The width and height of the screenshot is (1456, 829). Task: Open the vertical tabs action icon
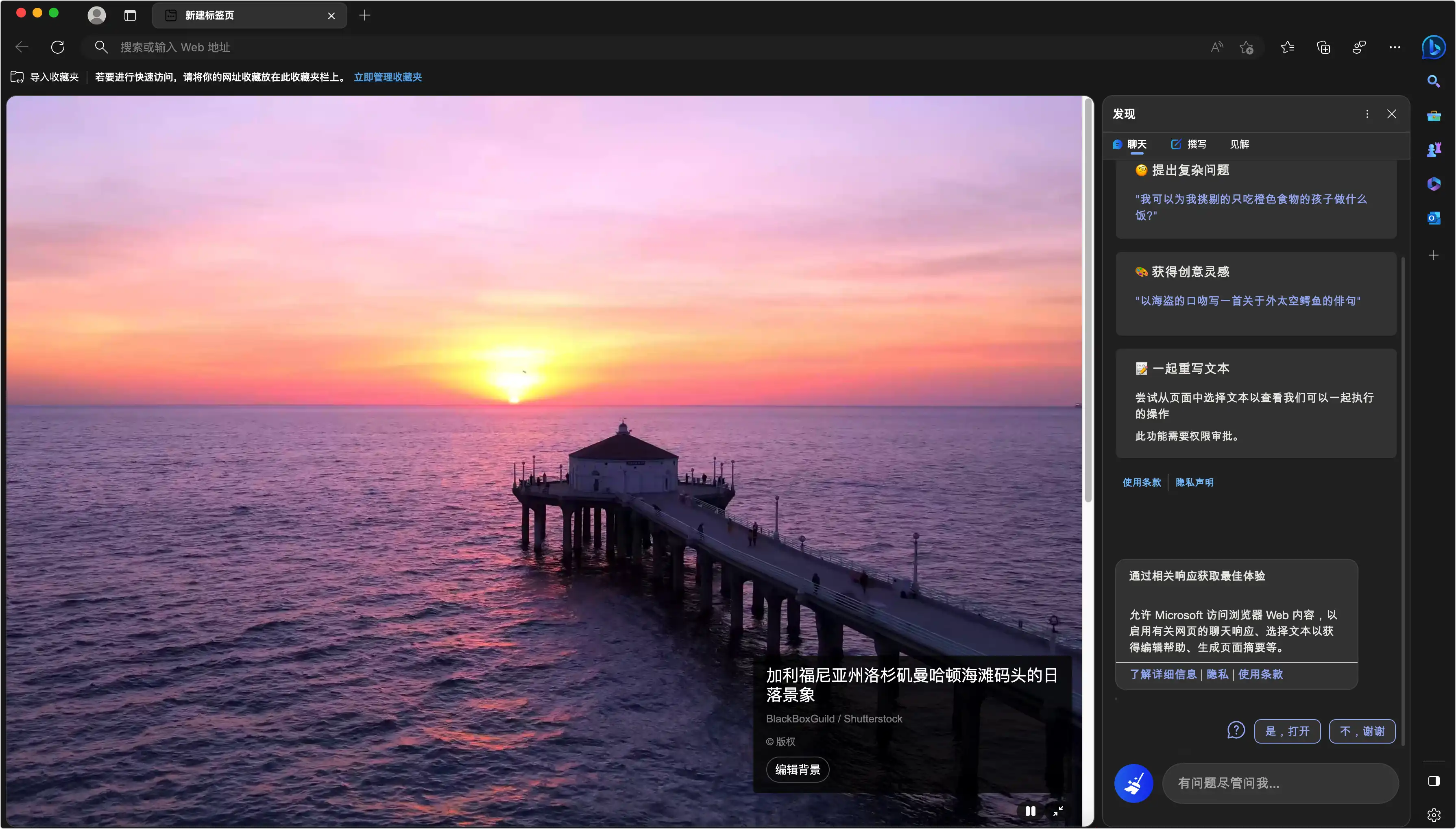pyautogui.click(x=130, y=15)
